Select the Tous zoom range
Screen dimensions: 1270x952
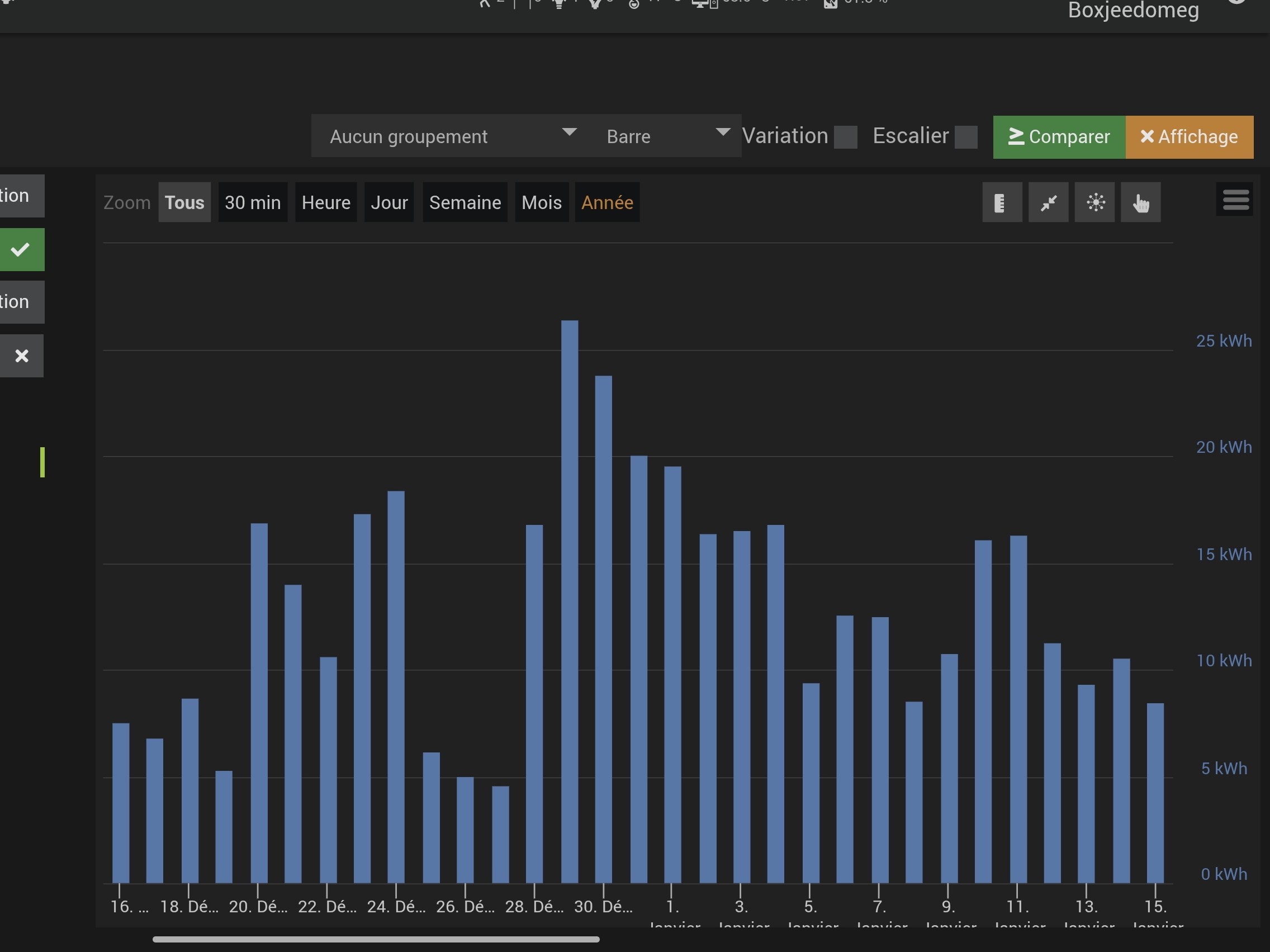(184, 202)
